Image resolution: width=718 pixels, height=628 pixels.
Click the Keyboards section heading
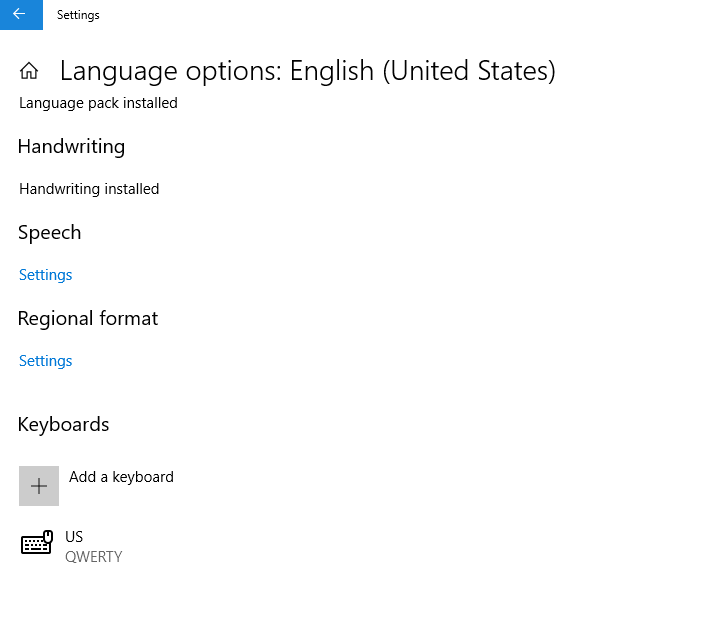click(63, 425)
